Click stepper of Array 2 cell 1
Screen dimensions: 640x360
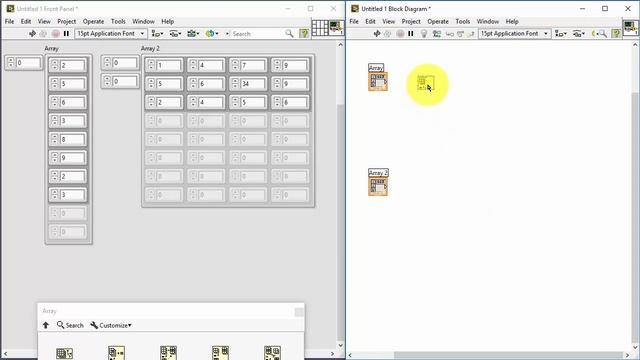(x=151, y=65)
